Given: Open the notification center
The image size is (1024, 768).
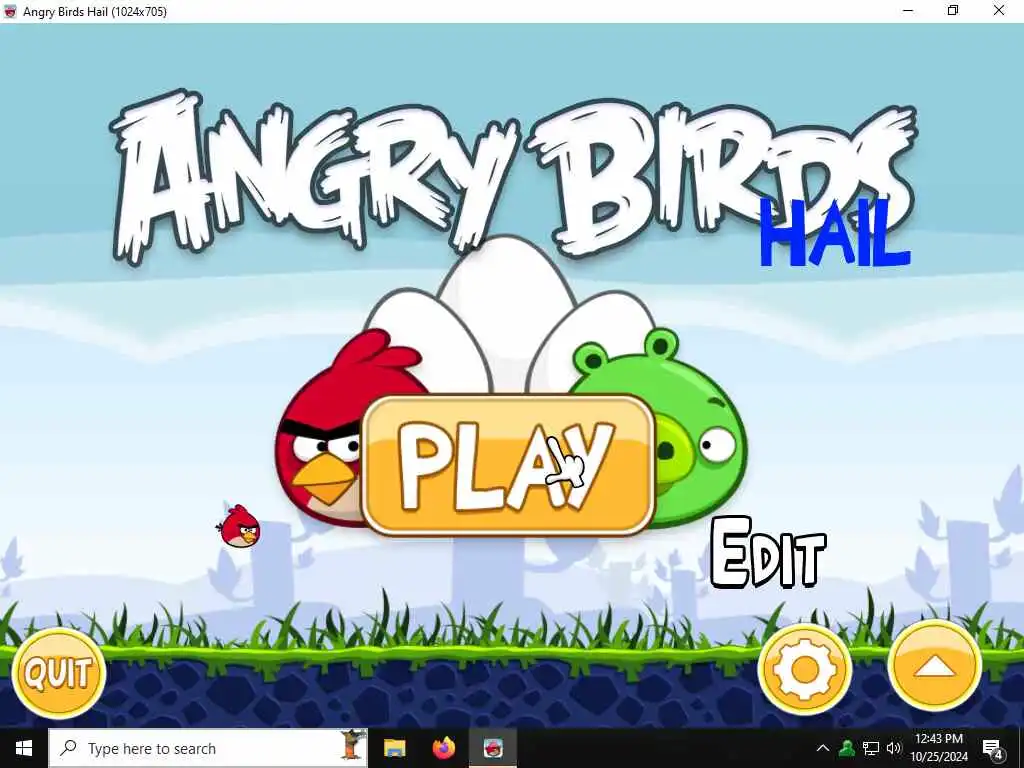Looking at the screenshot, I should pyautogui.click(x=993, y=749).
